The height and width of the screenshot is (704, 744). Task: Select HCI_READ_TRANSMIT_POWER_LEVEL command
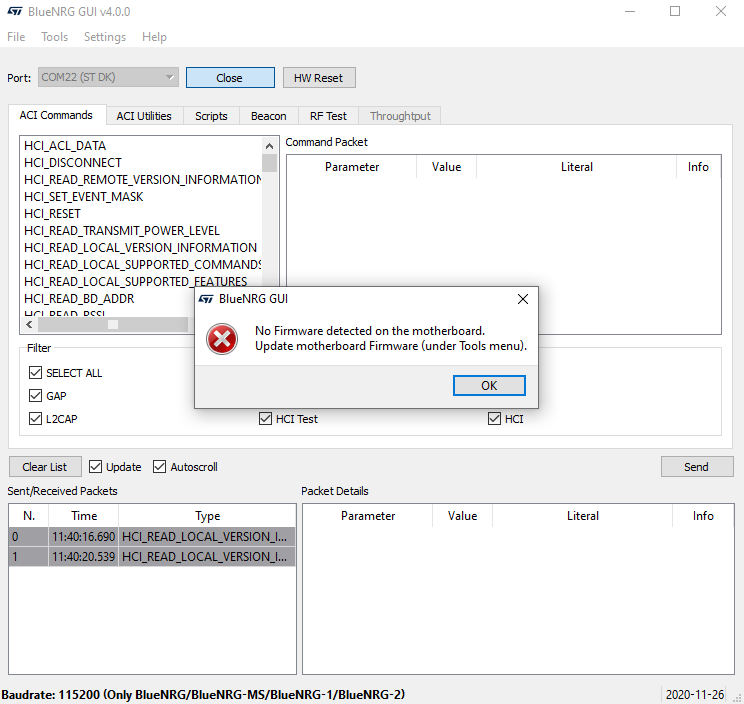point(122,231)
